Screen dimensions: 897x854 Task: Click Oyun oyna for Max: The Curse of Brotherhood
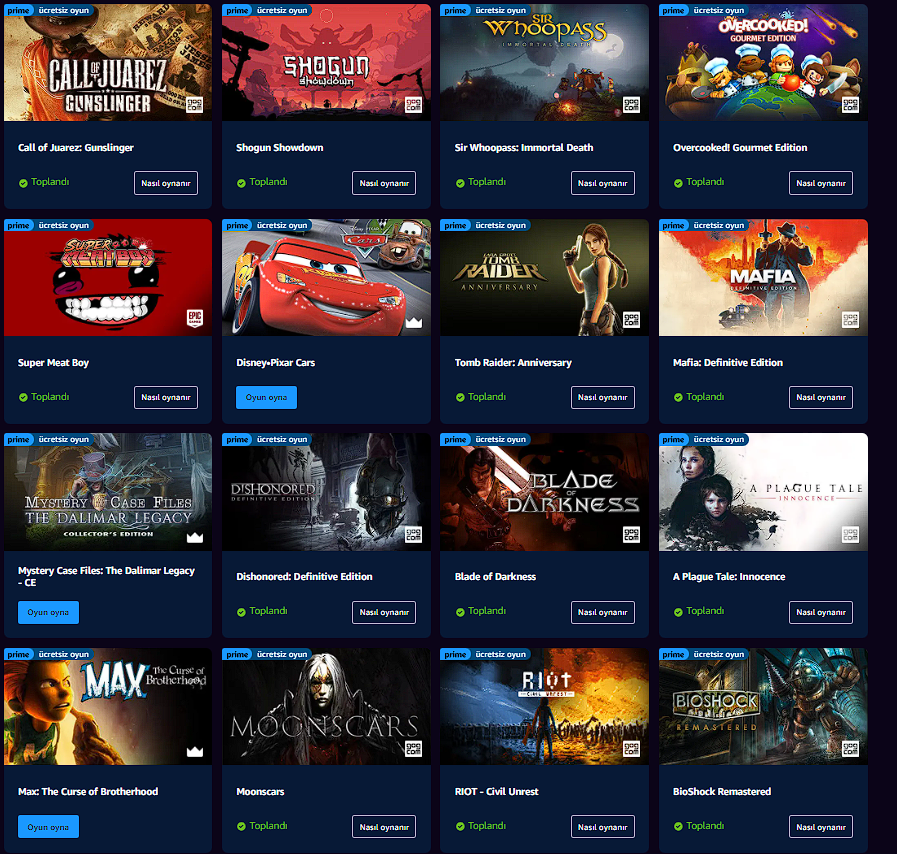[49, 827]
